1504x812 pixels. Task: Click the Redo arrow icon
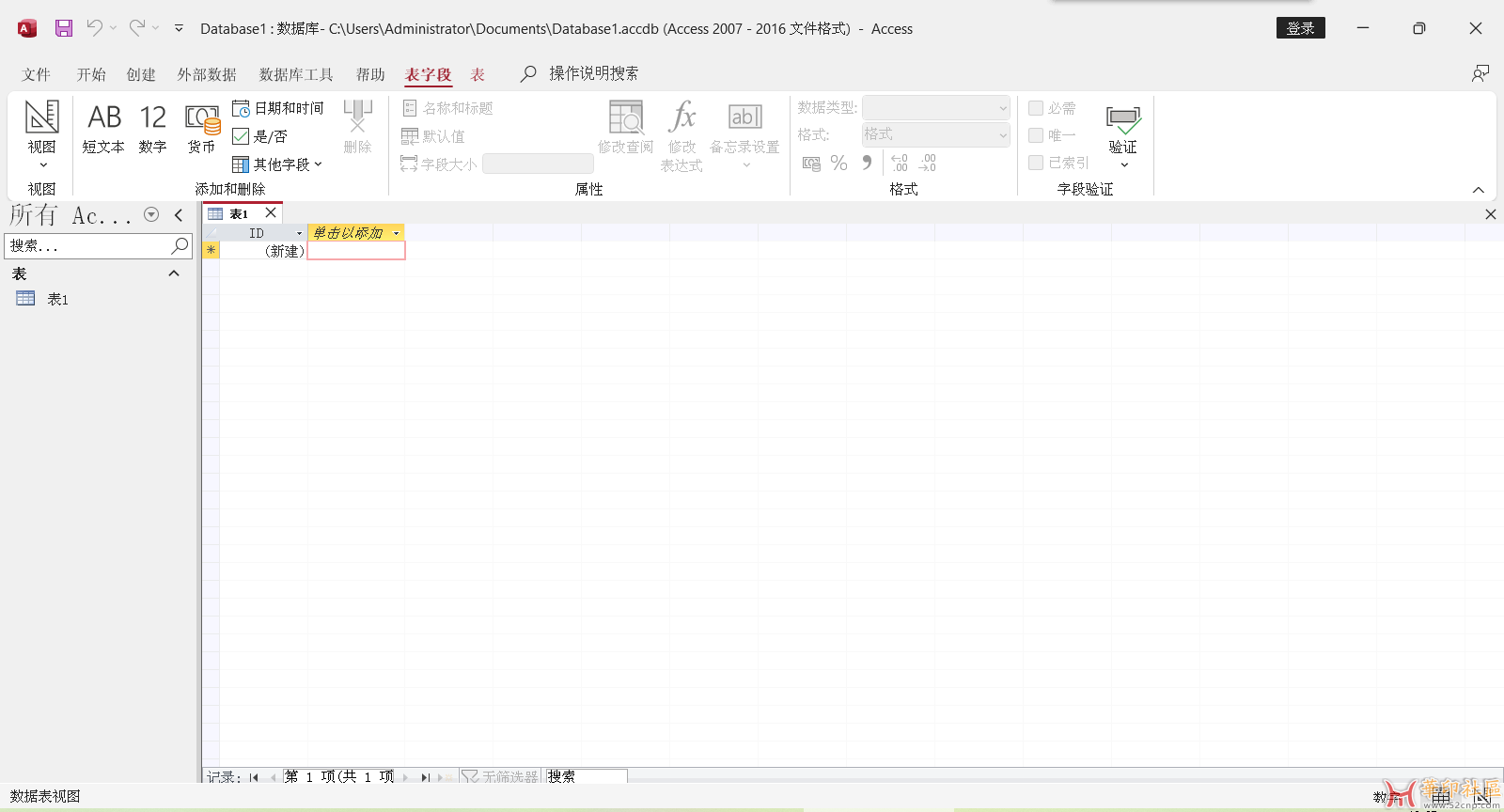click(137, 28)
